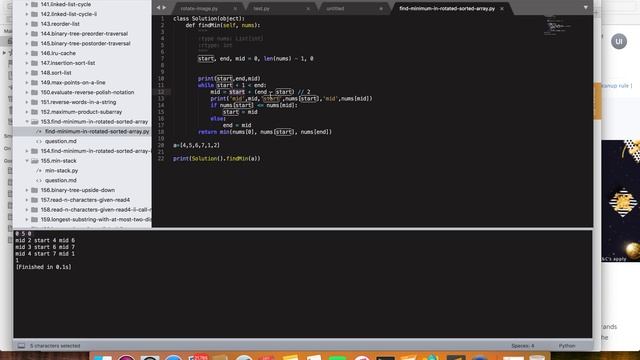The height and width of the screenshot is (360, 640).
Task: Click 'return min' line in editor
Action: (265, 132)
